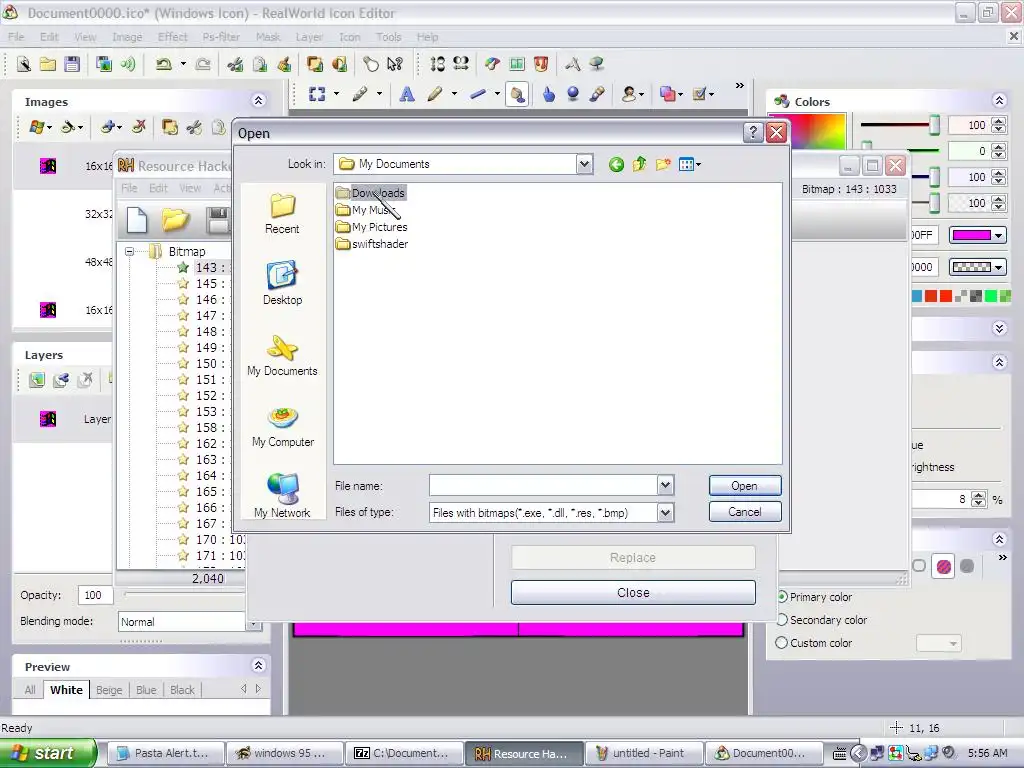Go to Desktop places shortcut
The image size is (1024, 768).
[x=282, y=283]
